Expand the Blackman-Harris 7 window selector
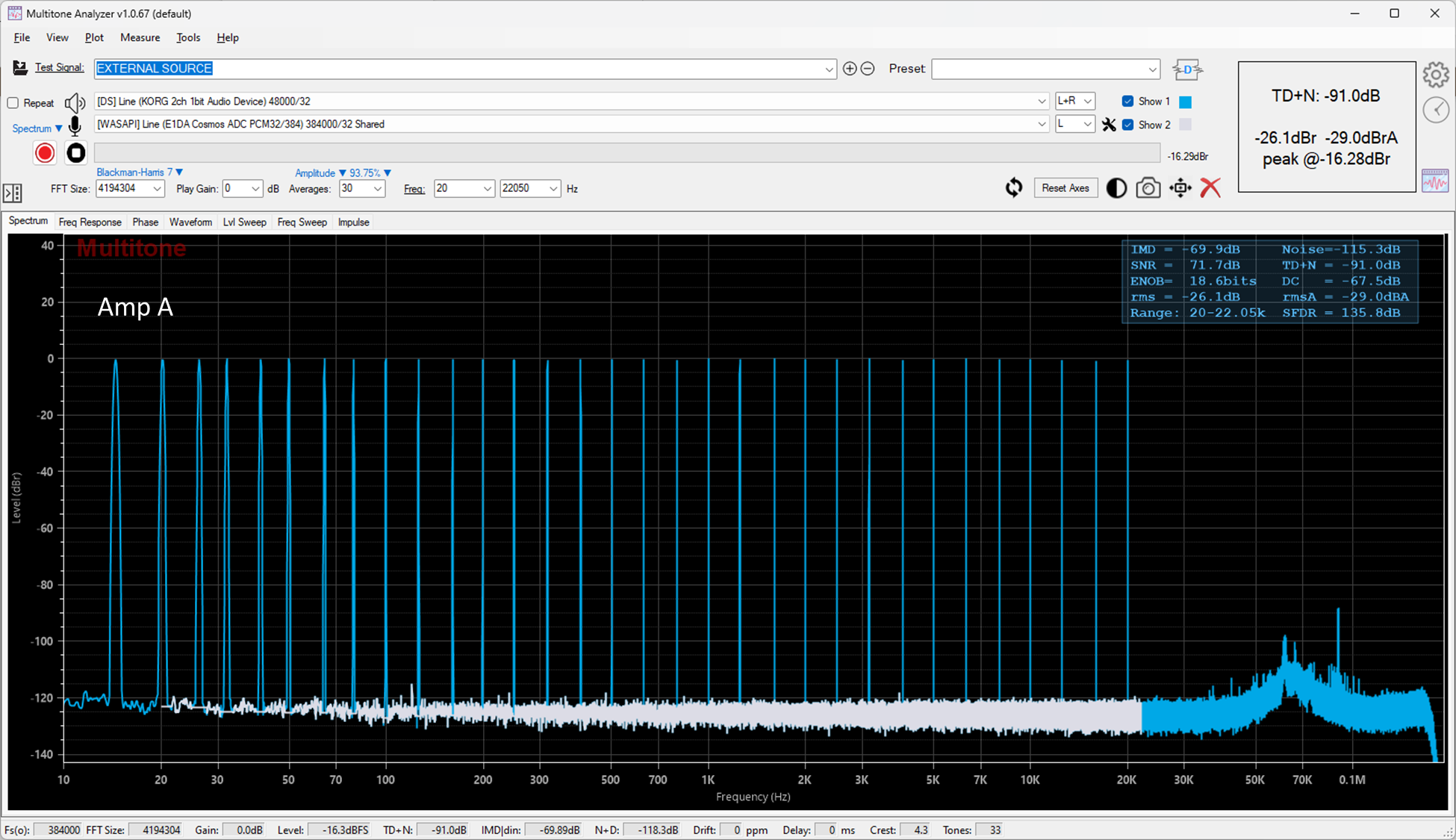This screenshot has width=1456, height=840. [x=140, y=172]
